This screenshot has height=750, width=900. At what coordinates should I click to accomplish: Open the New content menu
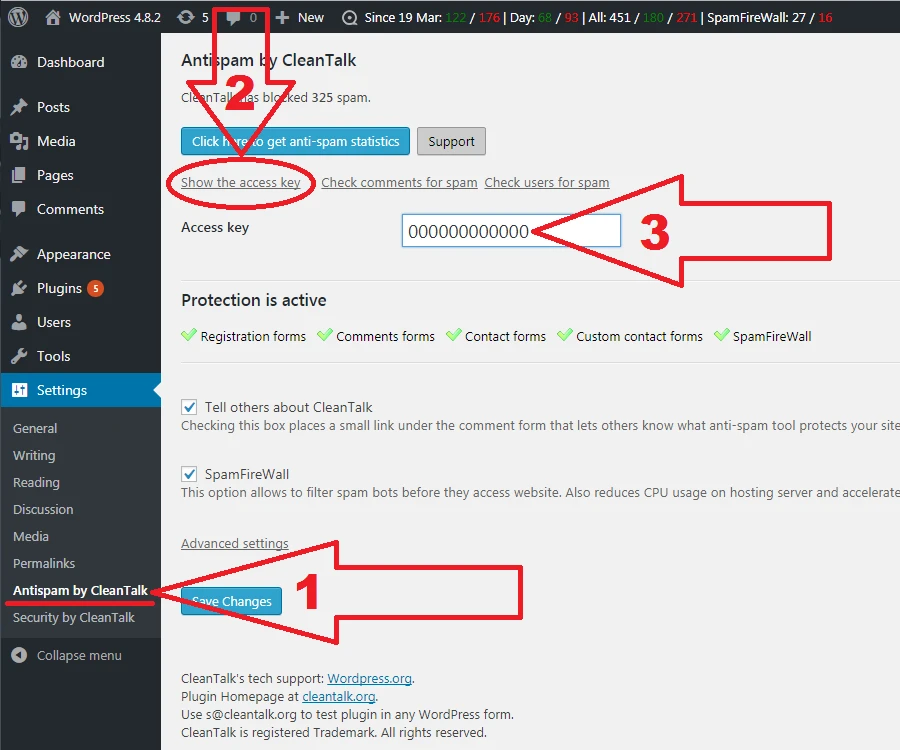pos(300,17)
